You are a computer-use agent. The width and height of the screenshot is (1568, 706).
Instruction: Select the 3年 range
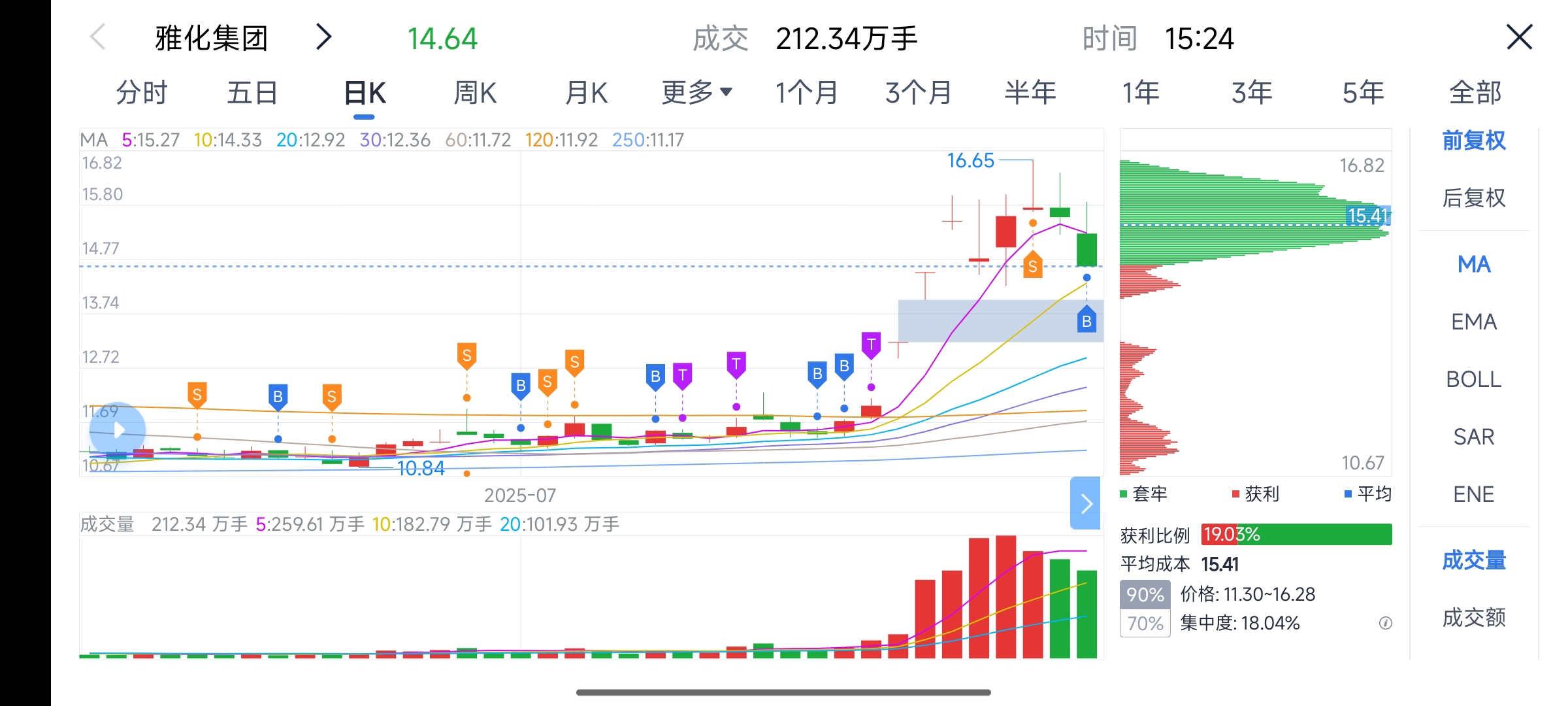[x=1252, y=92]
